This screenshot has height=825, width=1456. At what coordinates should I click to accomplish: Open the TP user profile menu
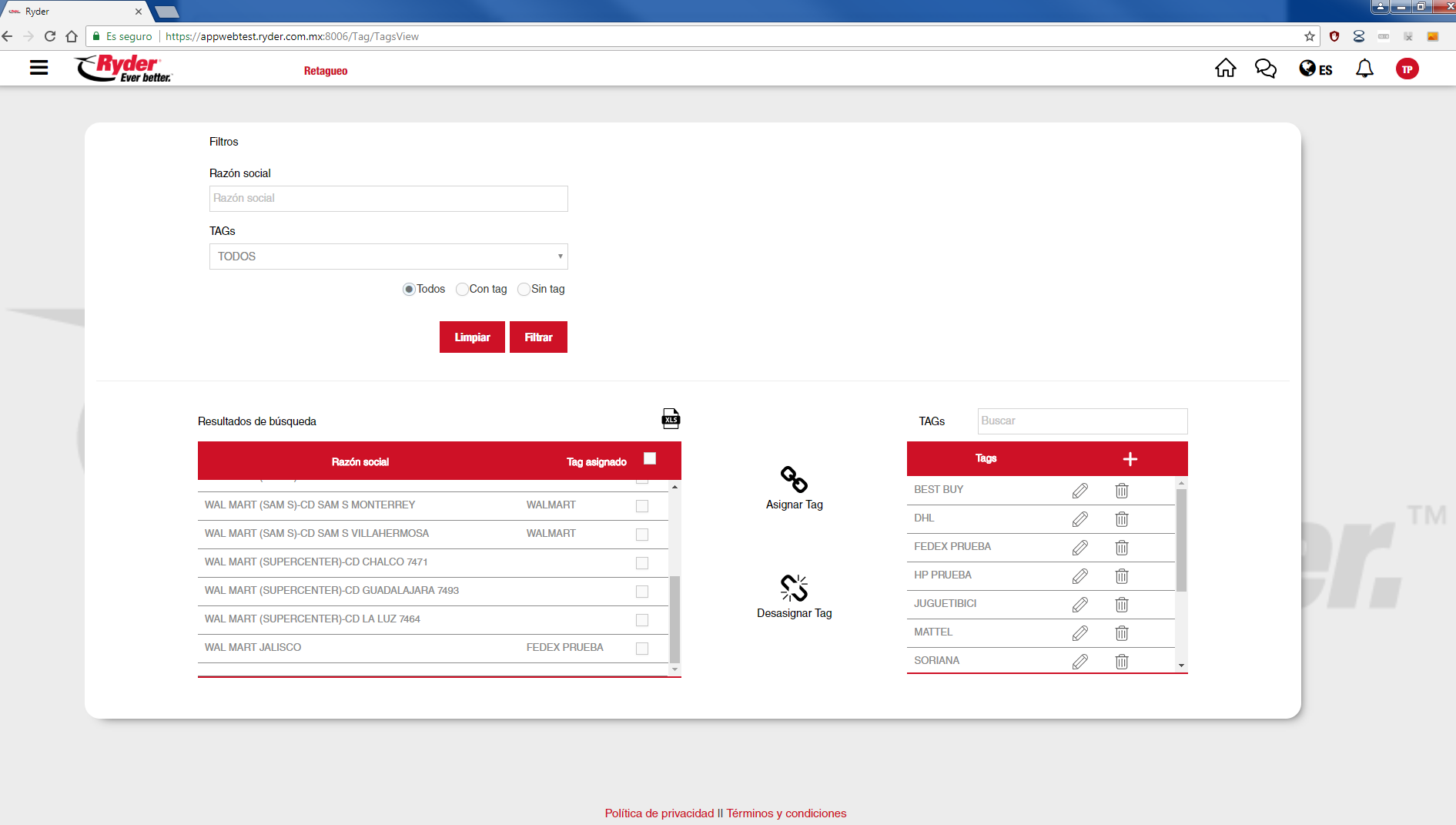[x=1407, y=69]
